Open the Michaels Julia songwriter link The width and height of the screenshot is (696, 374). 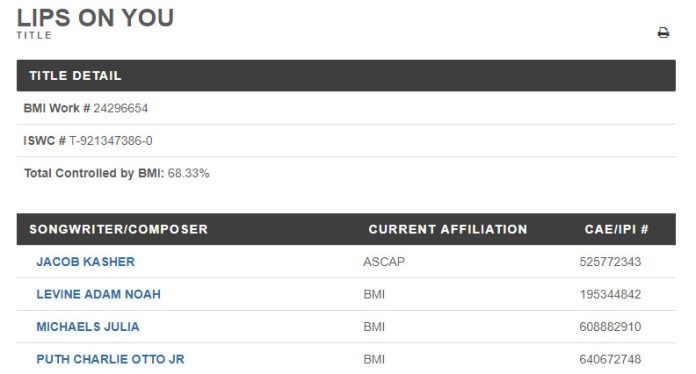point(88,327)
